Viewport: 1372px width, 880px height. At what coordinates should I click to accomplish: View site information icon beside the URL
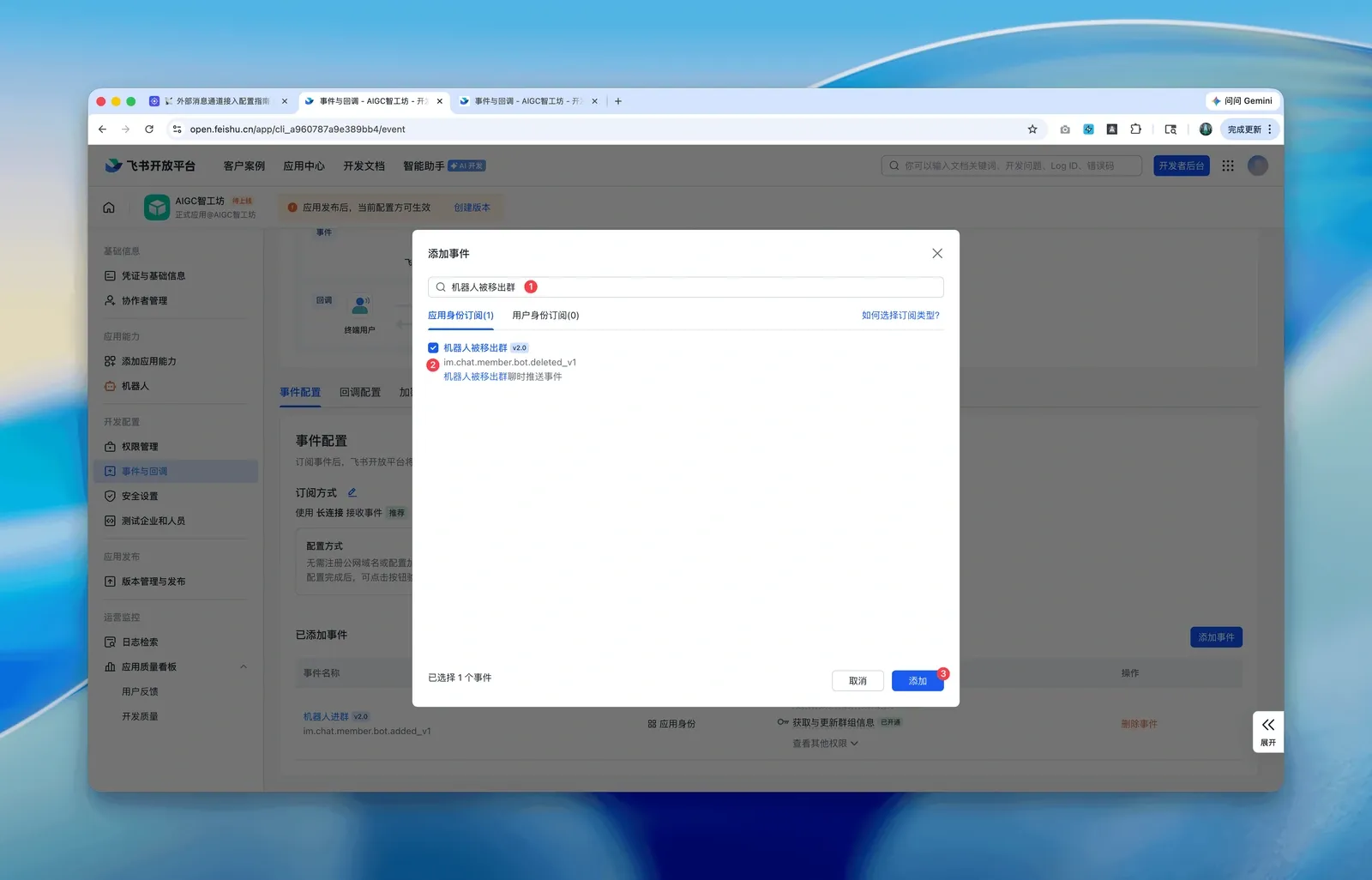coord(177,130)
